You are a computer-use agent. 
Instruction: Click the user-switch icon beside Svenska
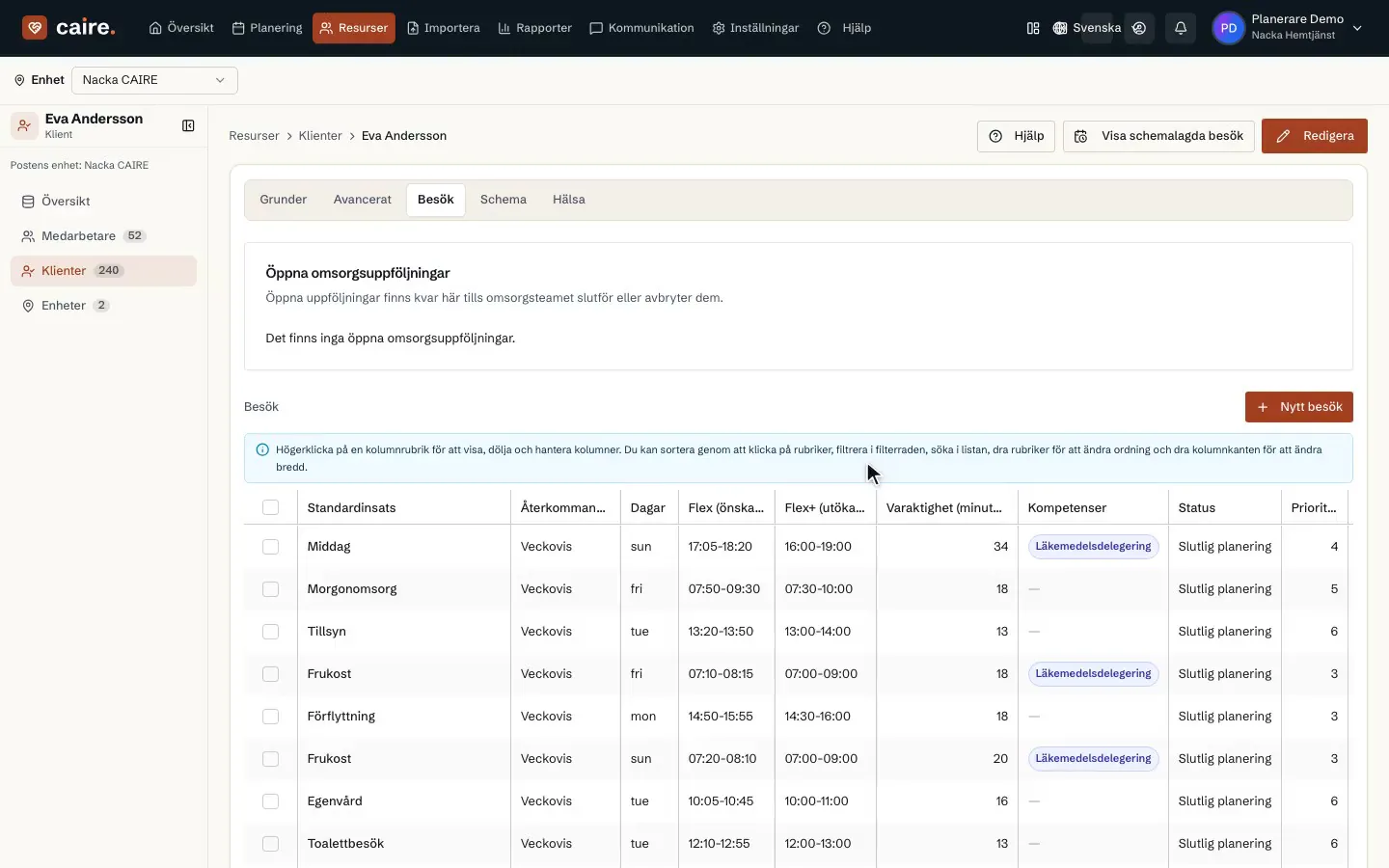1139,28
